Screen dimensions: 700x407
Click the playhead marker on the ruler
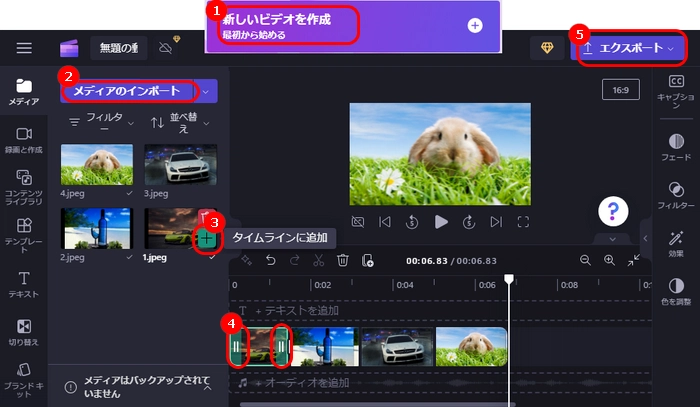(x=508, y=279)
